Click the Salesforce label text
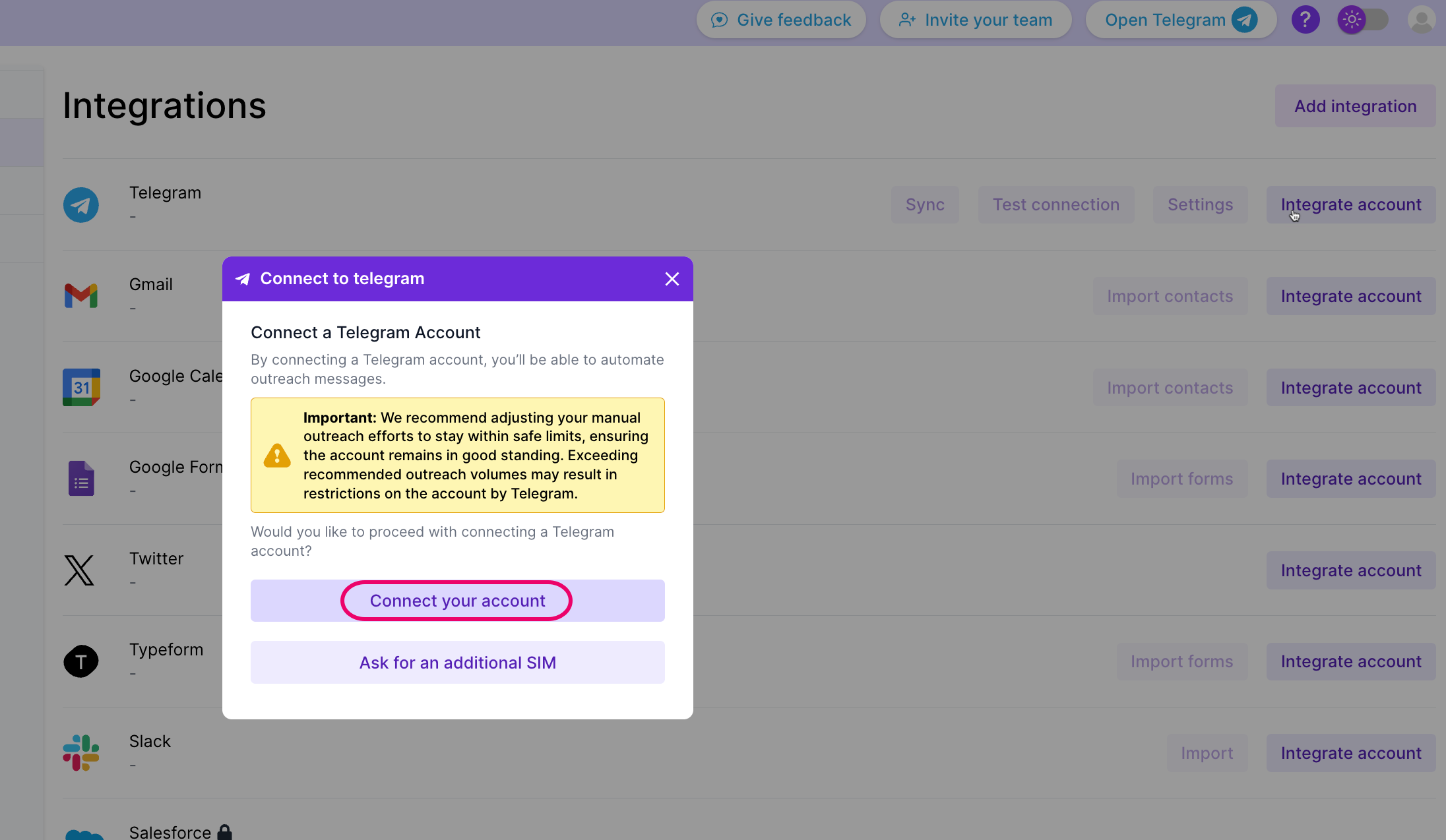Screen dimensions: 1446x840 170,832
